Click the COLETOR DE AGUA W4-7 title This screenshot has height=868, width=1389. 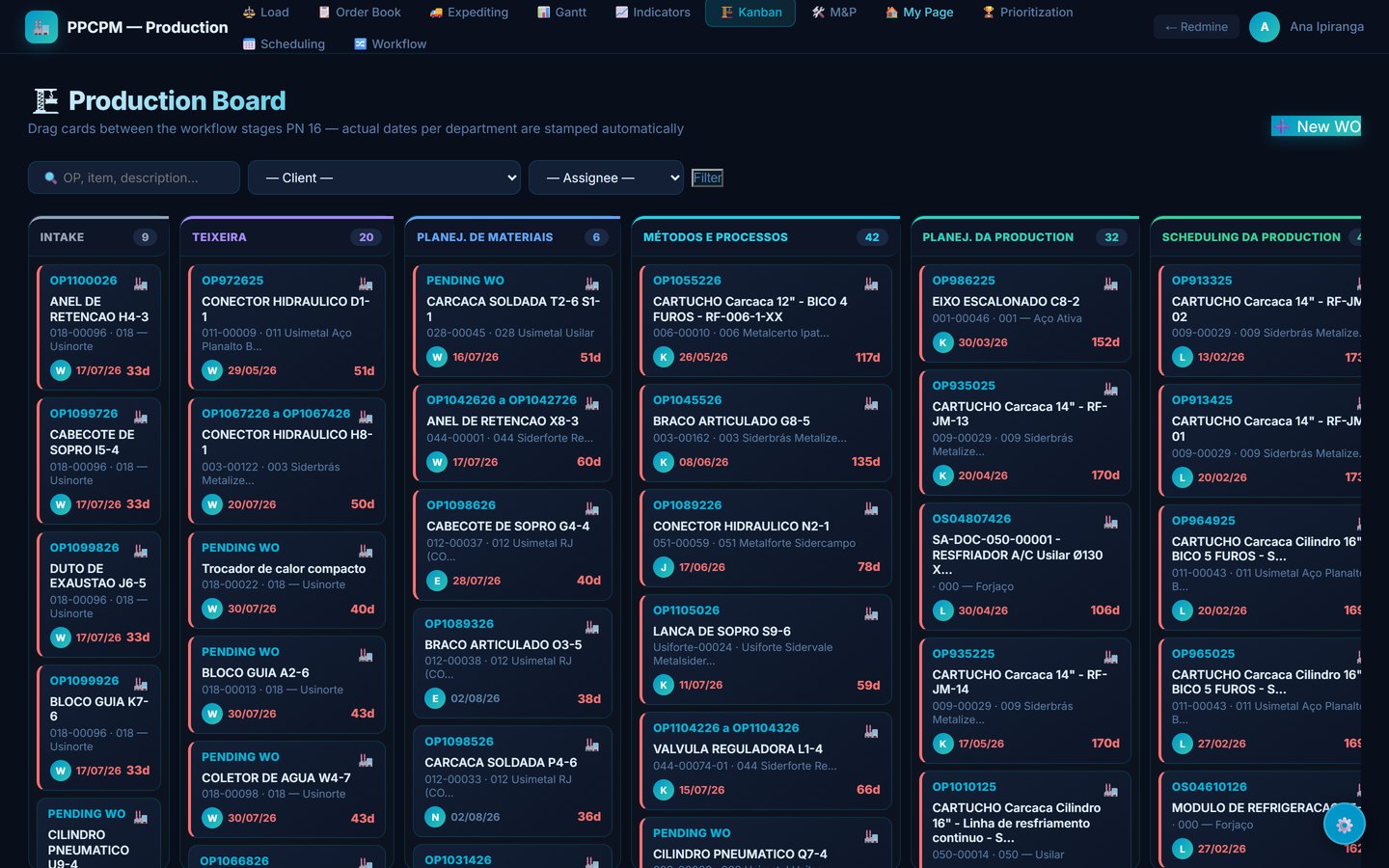(x=276, y=778)
